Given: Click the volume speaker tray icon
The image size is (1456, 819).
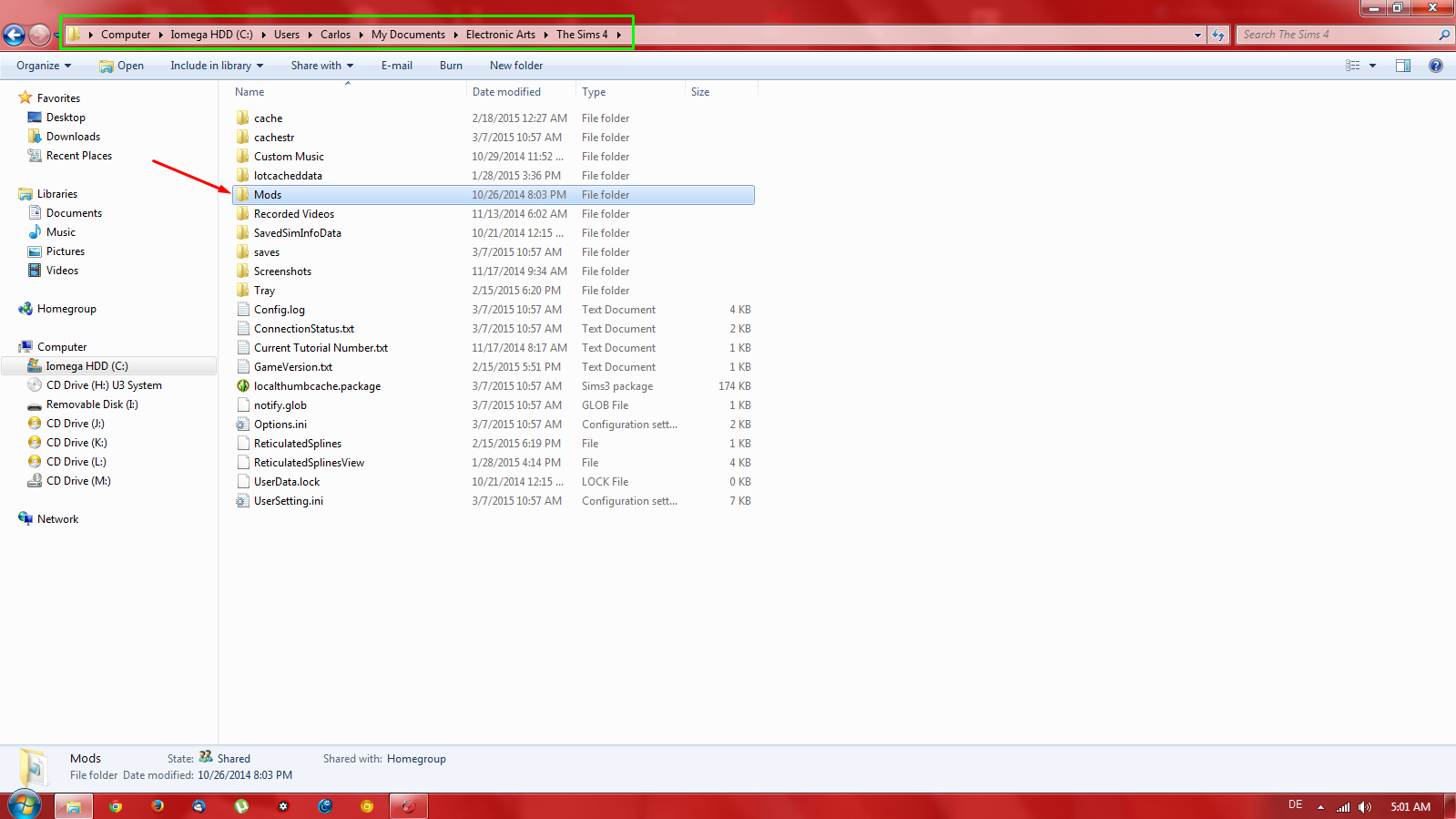Looking at the screenshot, I should coord(1364,806).
